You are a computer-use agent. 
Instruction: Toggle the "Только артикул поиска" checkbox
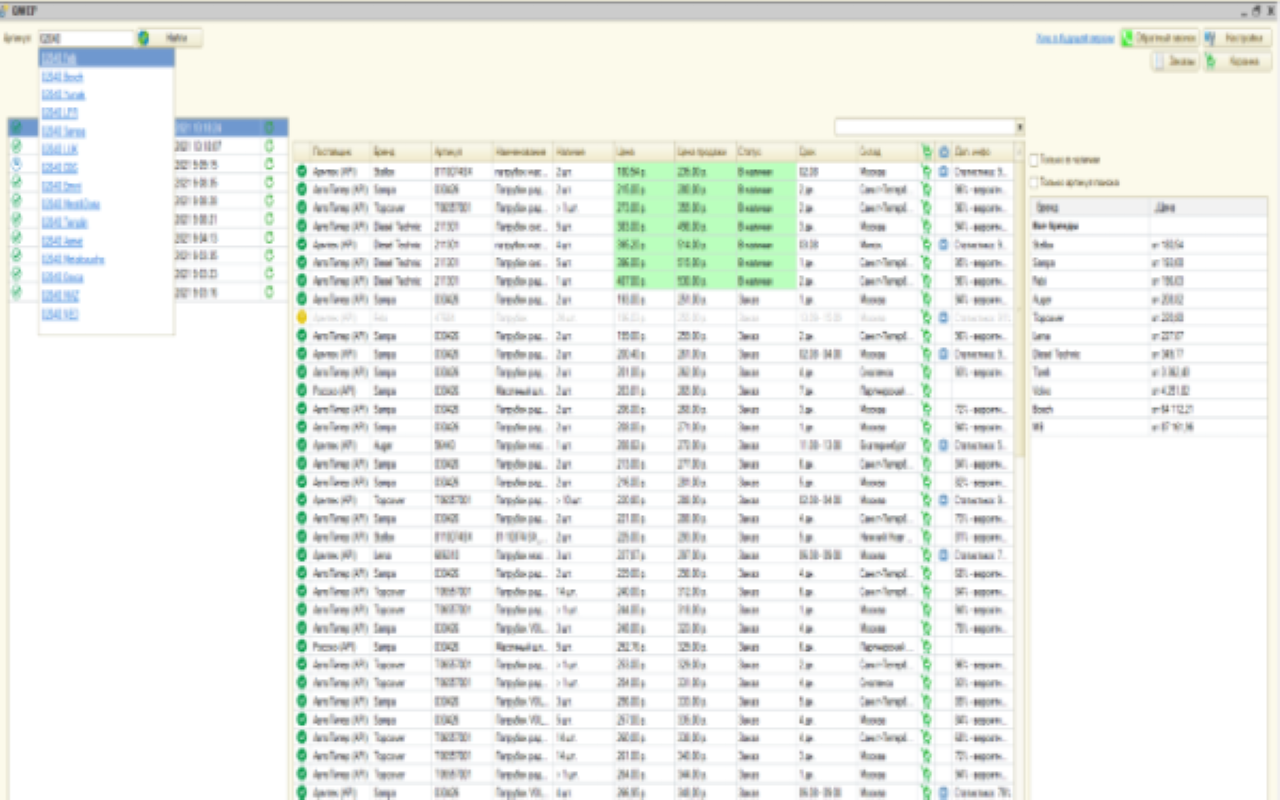click(1034, 183)
